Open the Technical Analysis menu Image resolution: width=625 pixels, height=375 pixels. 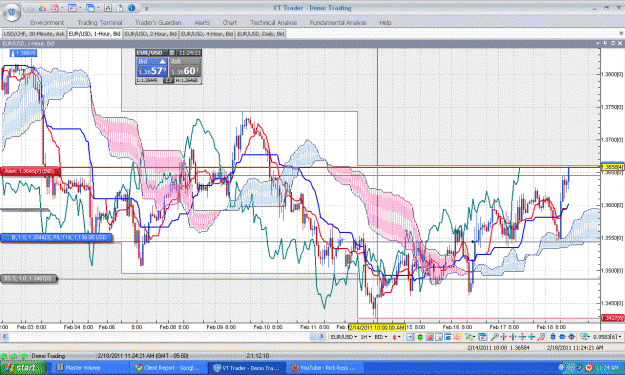[273, 23]
